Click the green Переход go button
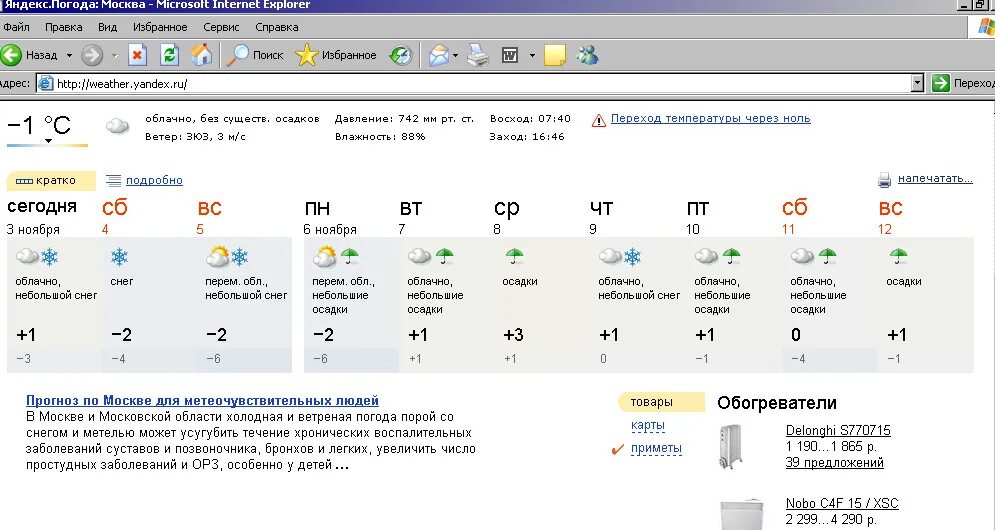Viewport: 995px width, 530px height. (963, 83)
